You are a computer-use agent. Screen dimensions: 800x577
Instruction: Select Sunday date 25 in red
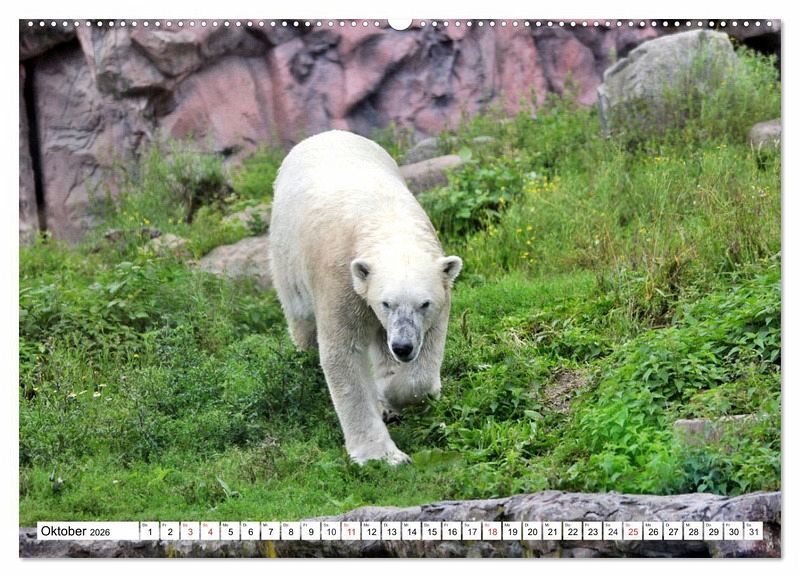point(632,531)
